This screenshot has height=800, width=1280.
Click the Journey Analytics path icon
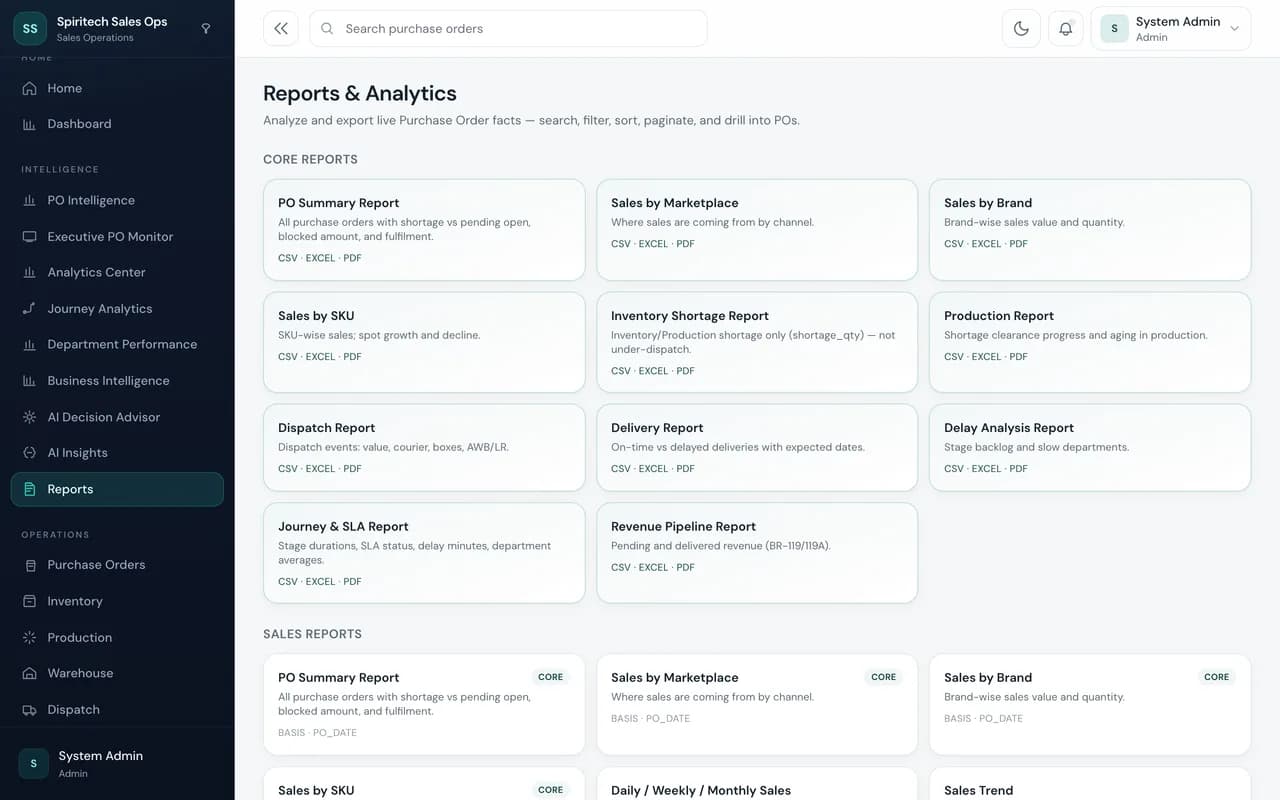pos(29,309)
